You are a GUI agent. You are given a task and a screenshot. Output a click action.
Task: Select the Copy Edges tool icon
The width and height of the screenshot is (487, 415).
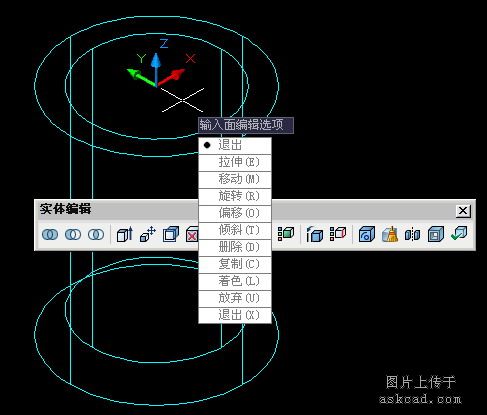315,234
